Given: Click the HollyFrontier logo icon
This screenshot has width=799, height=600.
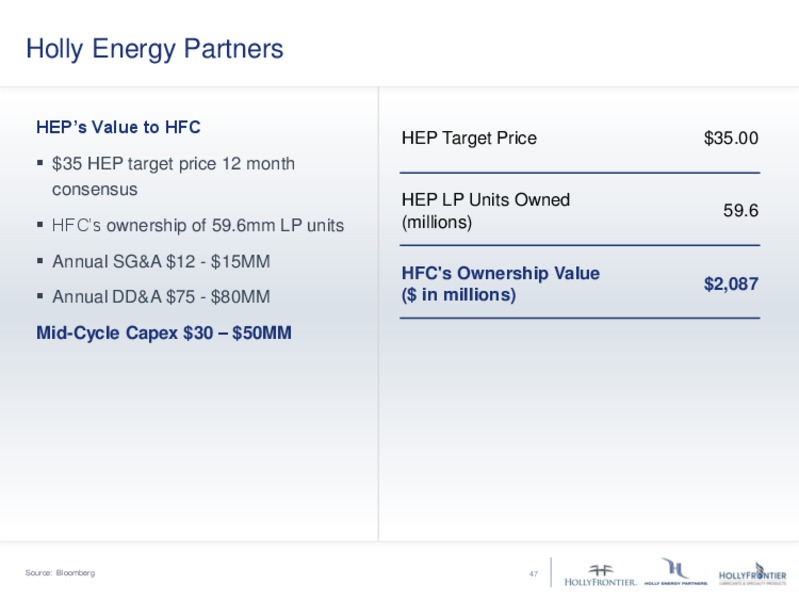Looking at the screenshot, I should [600, 575].
